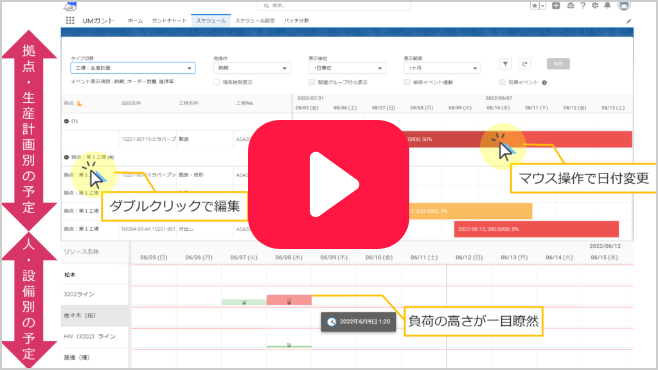Open the setup gear icon
This screenshot has height=370, width=658.
pyautogui.click(x=595, y=5)
